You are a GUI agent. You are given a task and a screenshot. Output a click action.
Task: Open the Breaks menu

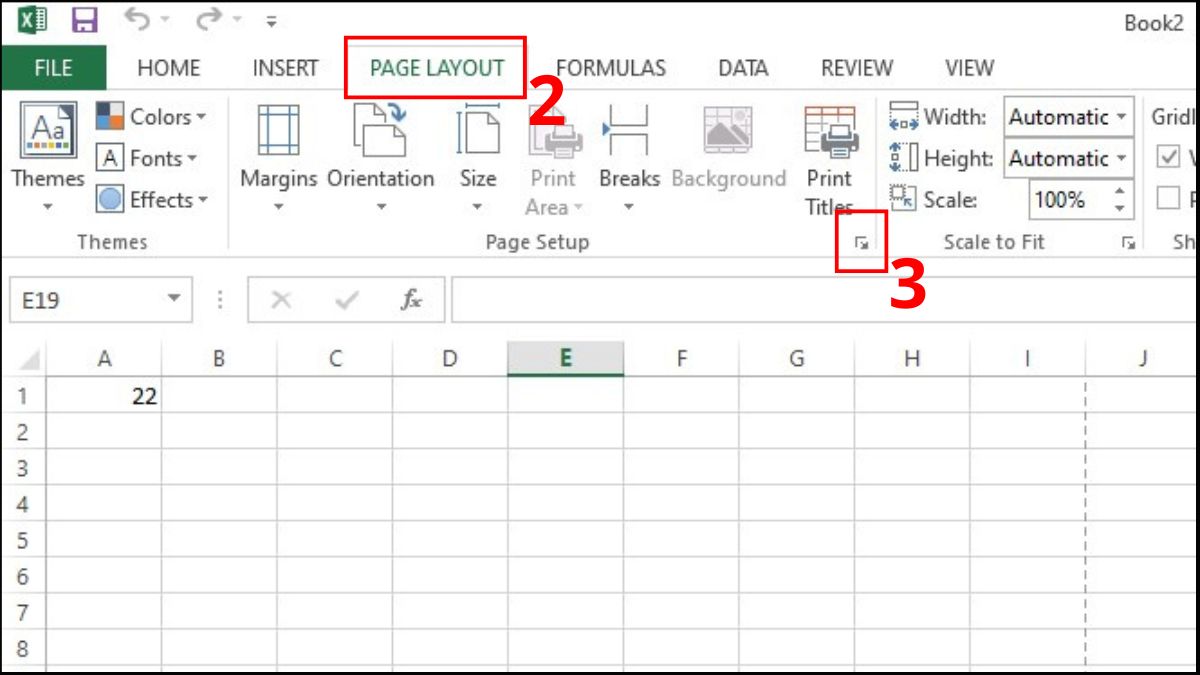click(629, 158)
